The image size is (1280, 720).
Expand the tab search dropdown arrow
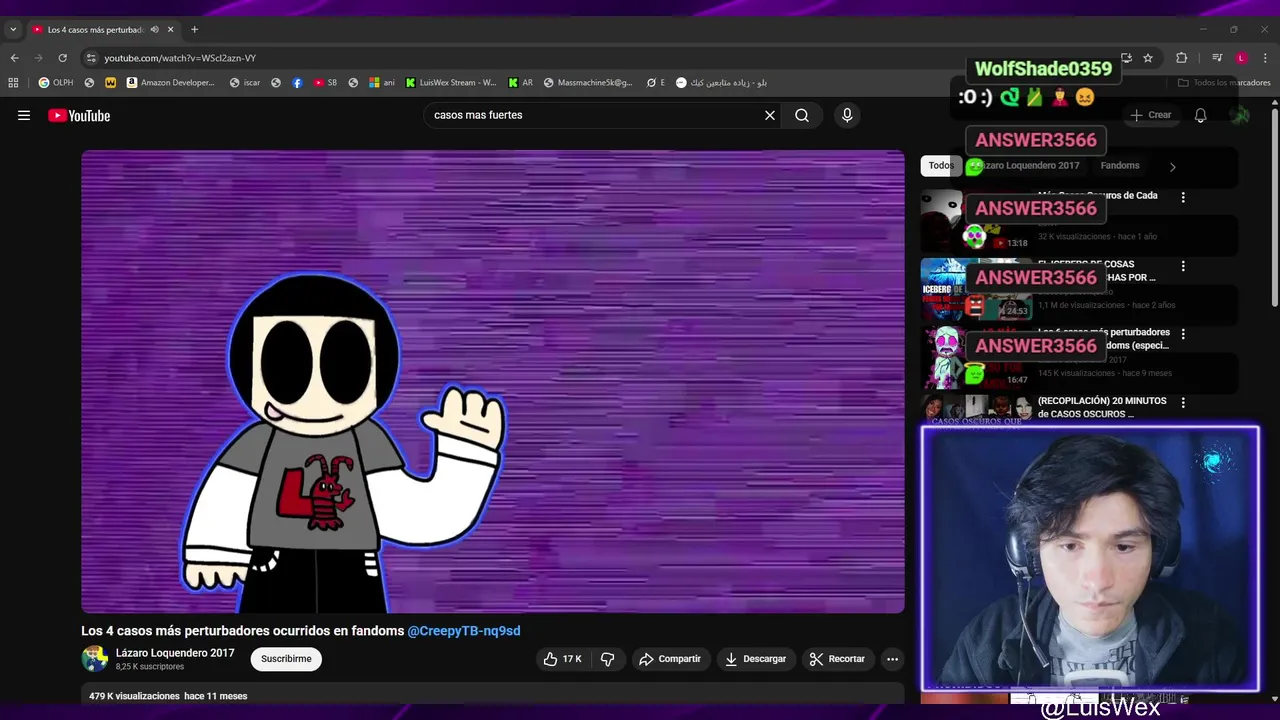click(13, 30)
